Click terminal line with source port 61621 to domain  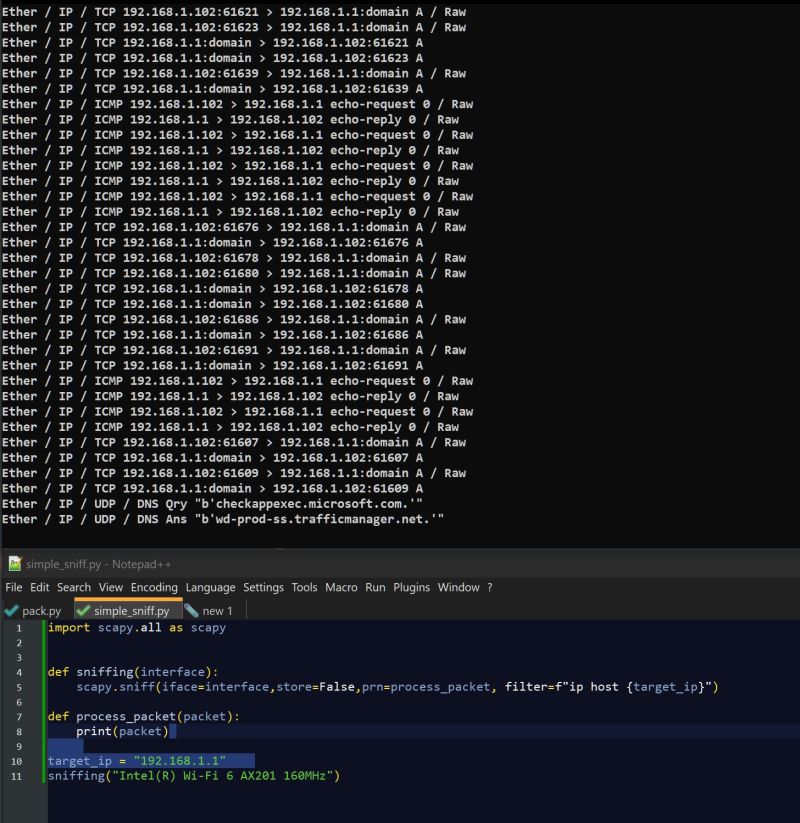234,12
